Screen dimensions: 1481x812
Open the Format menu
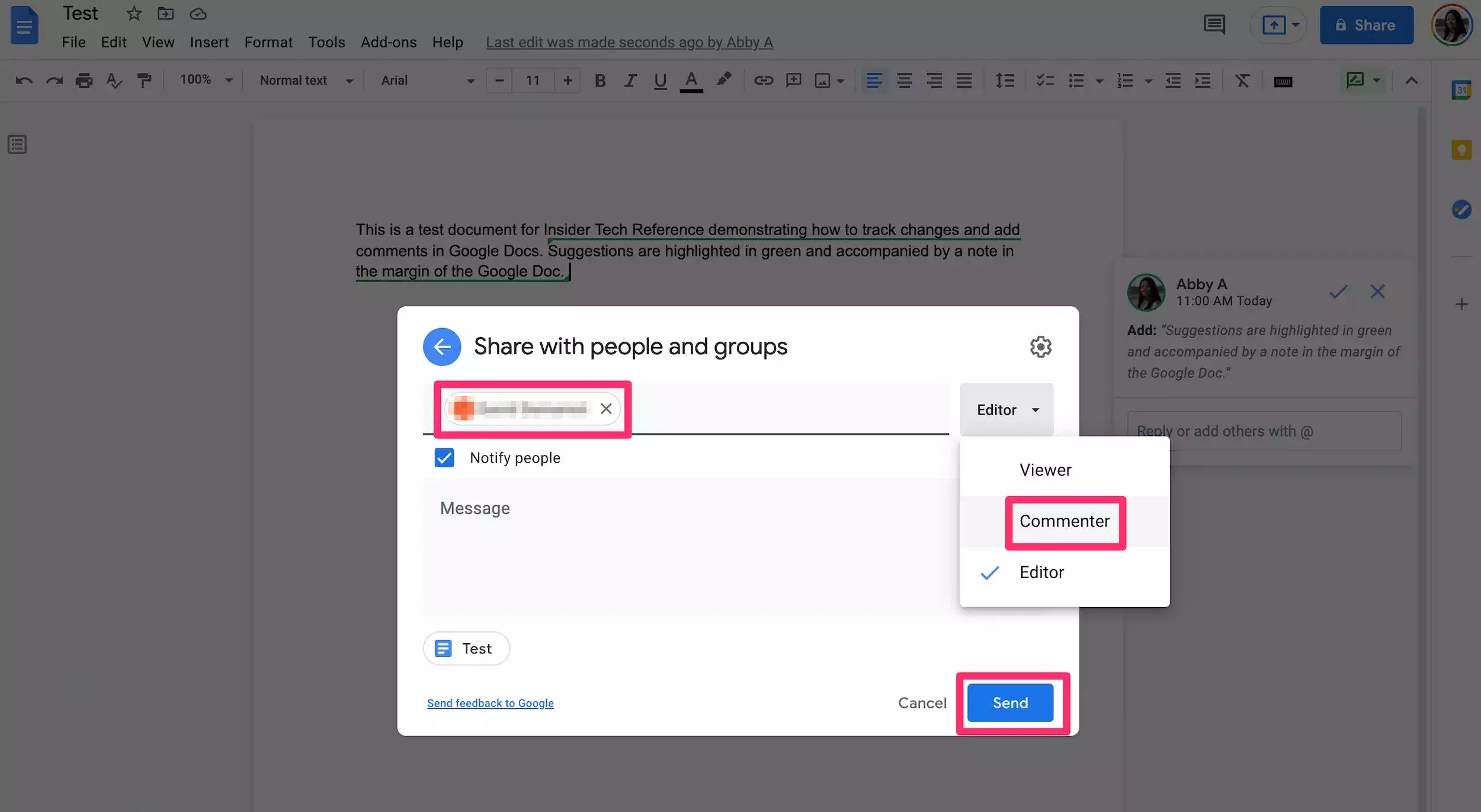coord(268,43)
